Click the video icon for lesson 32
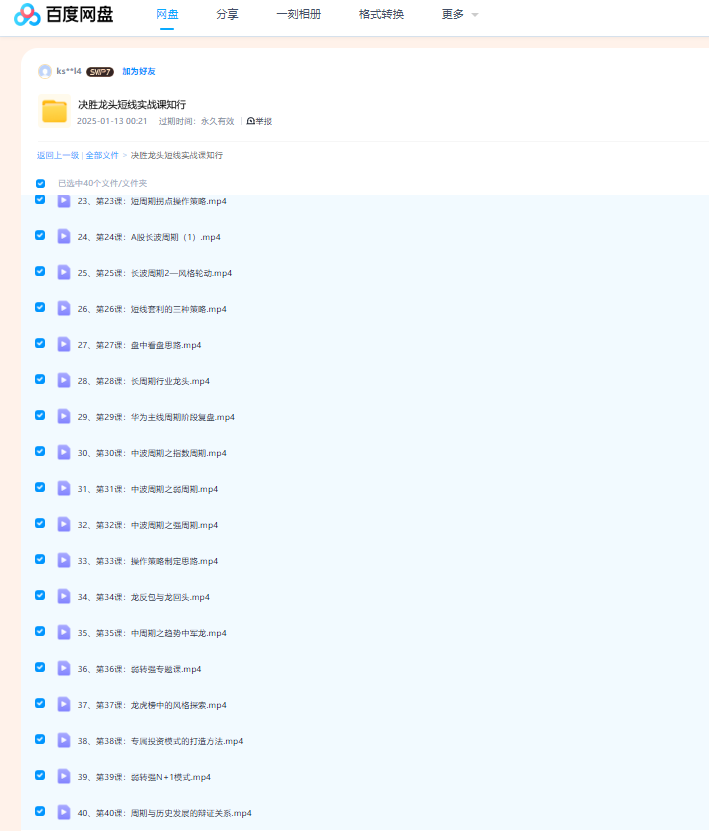The image size is (709, 831). (x=64, y=525)
